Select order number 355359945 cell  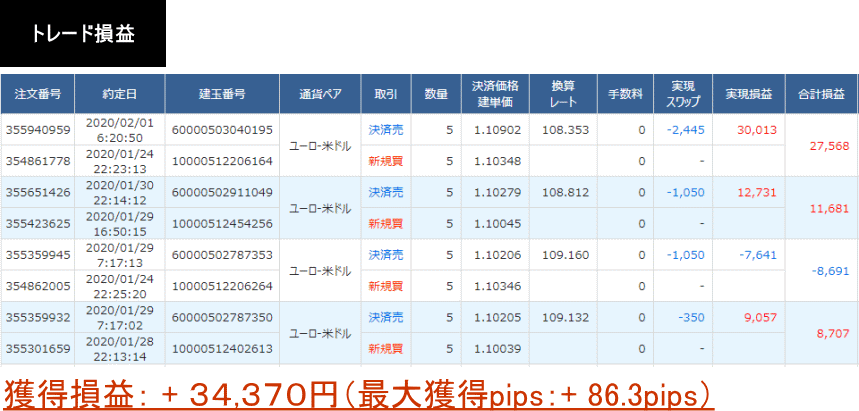point(38,255)
